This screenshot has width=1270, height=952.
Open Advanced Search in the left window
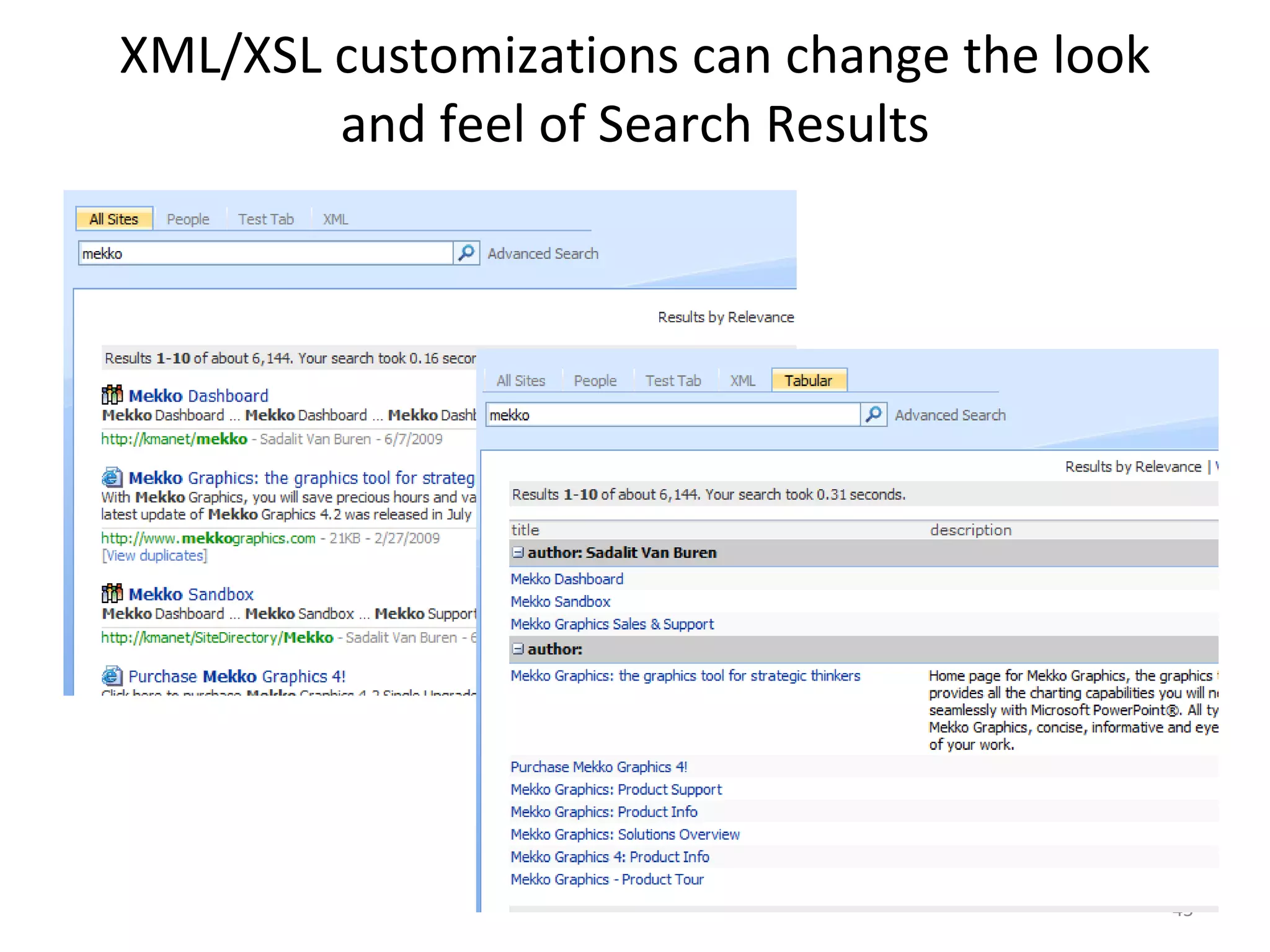click(543, 253)
